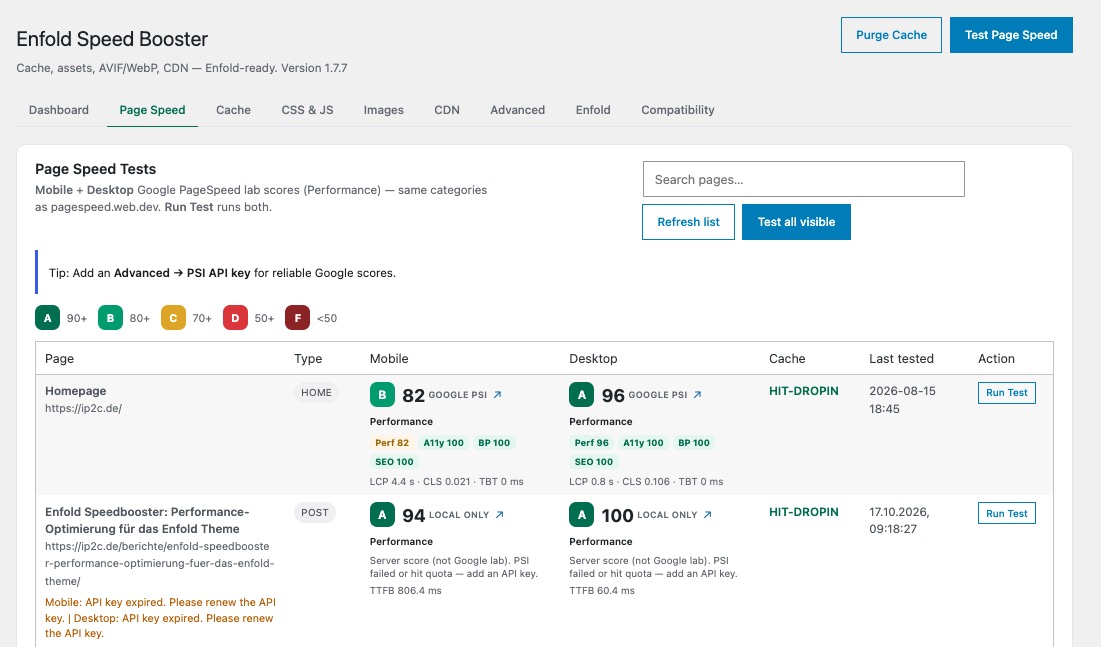
Task: Switch to the CDN tab
Action: coord(447,110)
